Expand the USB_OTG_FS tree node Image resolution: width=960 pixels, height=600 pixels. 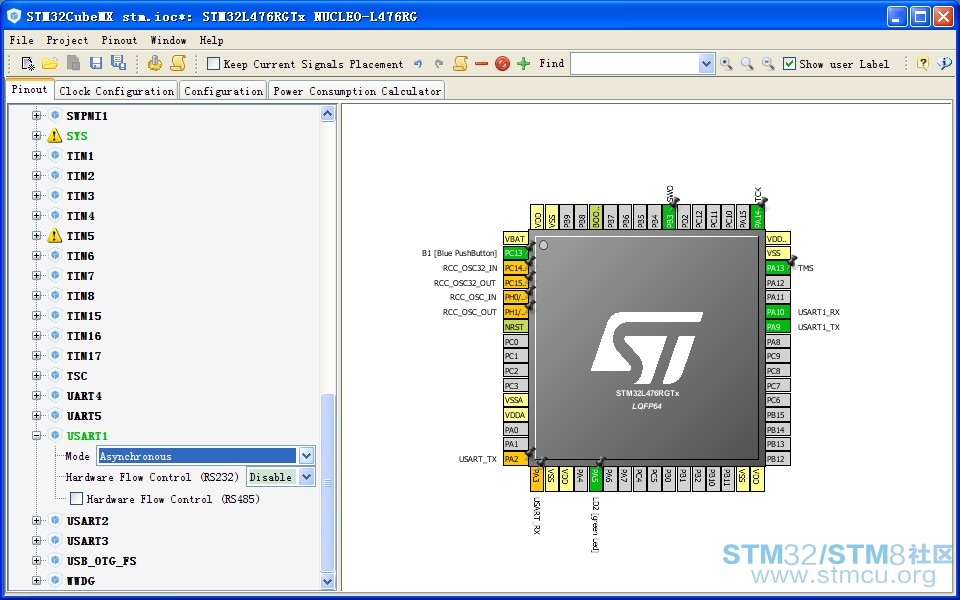(x=37, y=560)
